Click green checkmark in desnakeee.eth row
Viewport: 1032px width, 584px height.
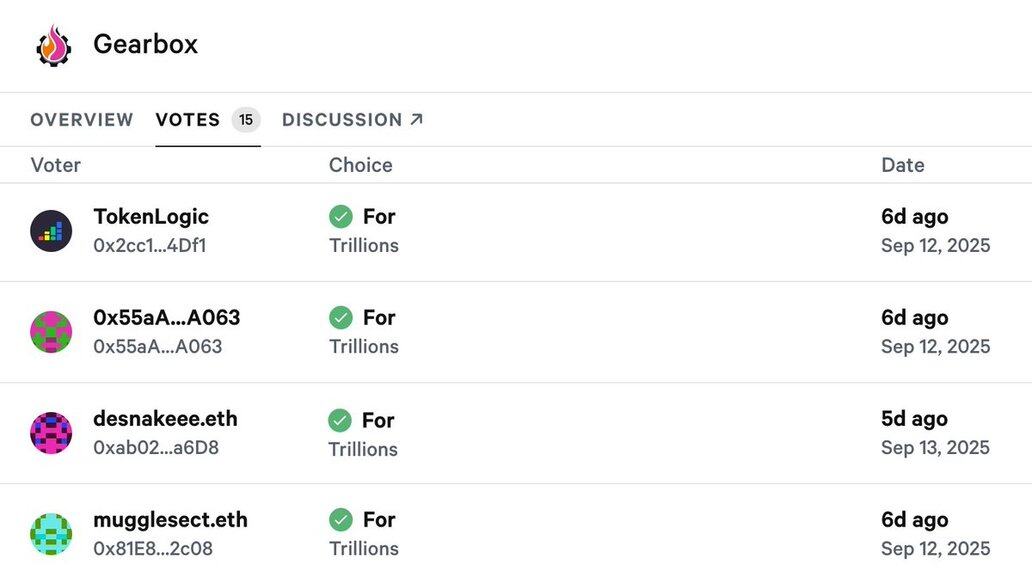[340, 420]
